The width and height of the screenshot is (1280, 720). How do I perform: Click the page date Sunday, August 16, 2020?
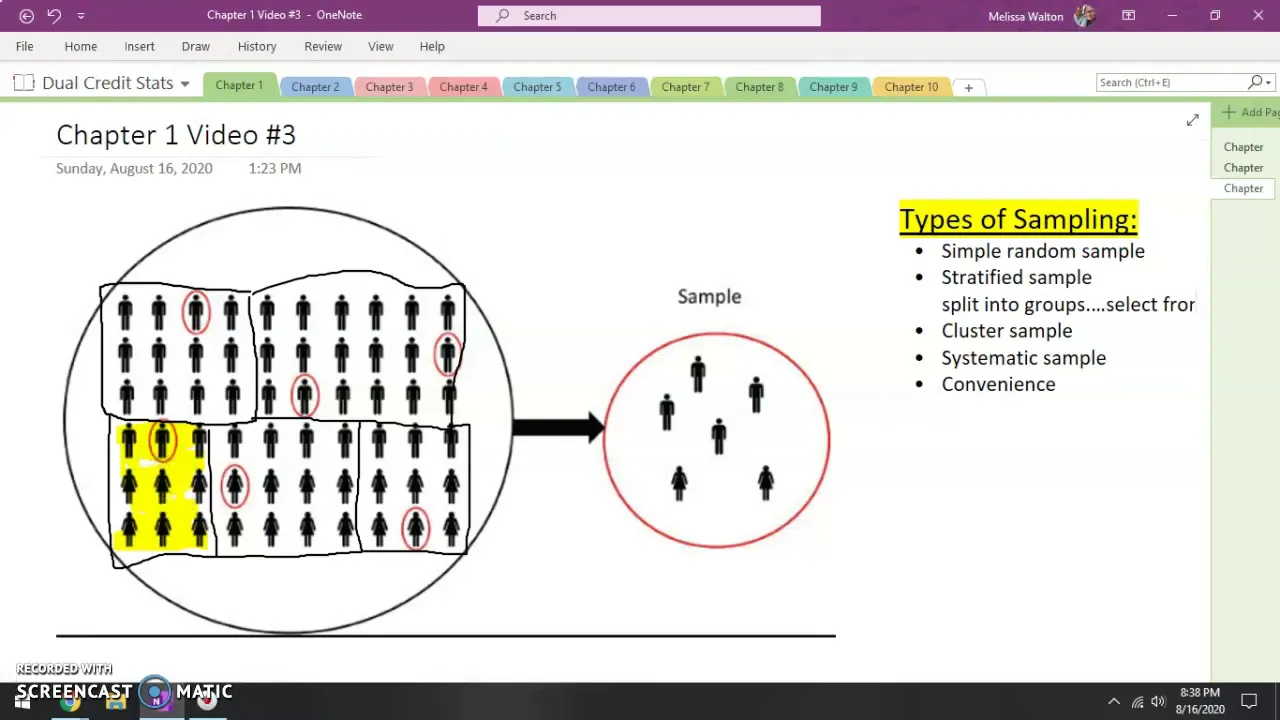tap(134, 168)
